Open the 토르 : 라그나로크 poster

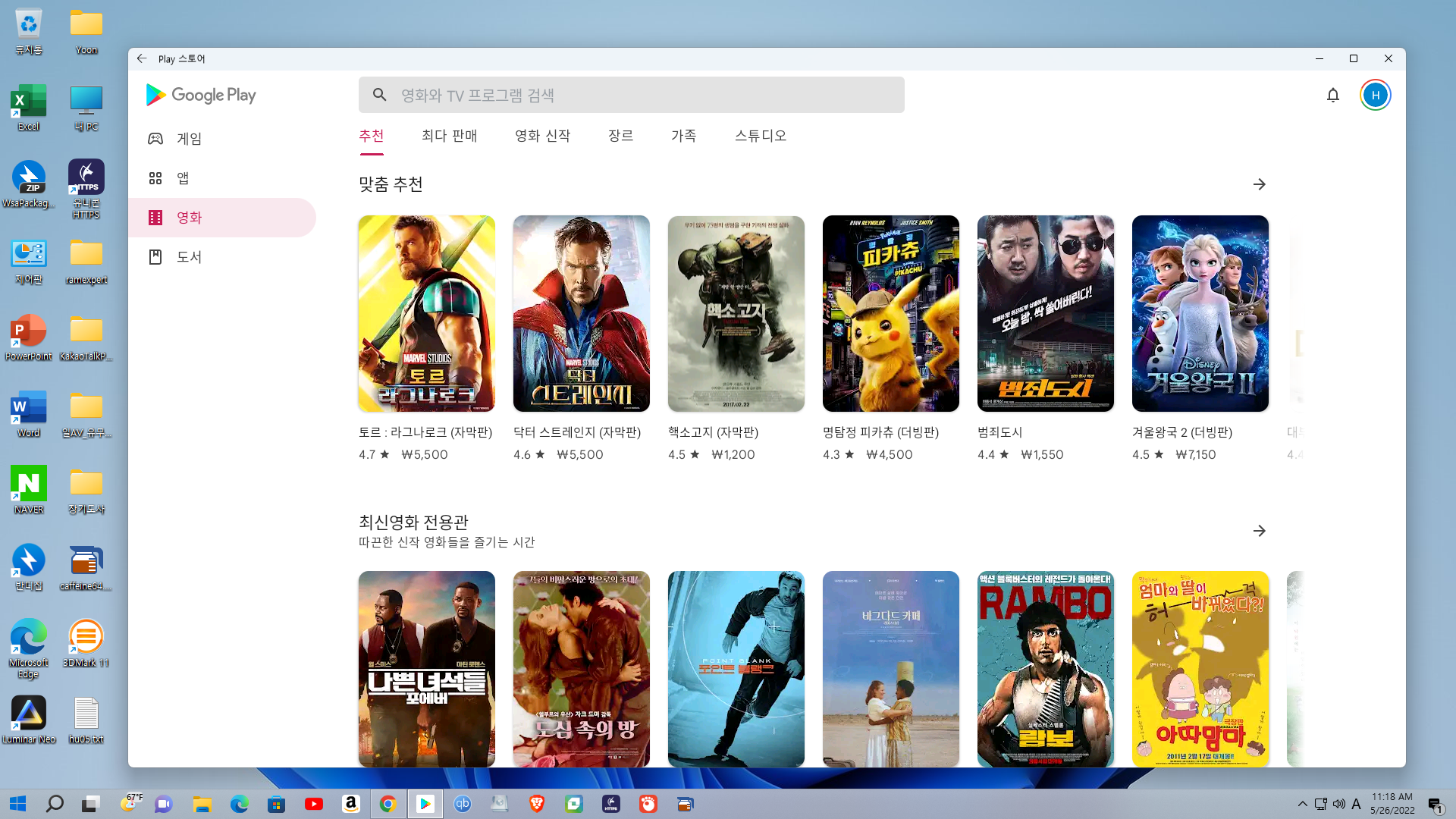427,314
